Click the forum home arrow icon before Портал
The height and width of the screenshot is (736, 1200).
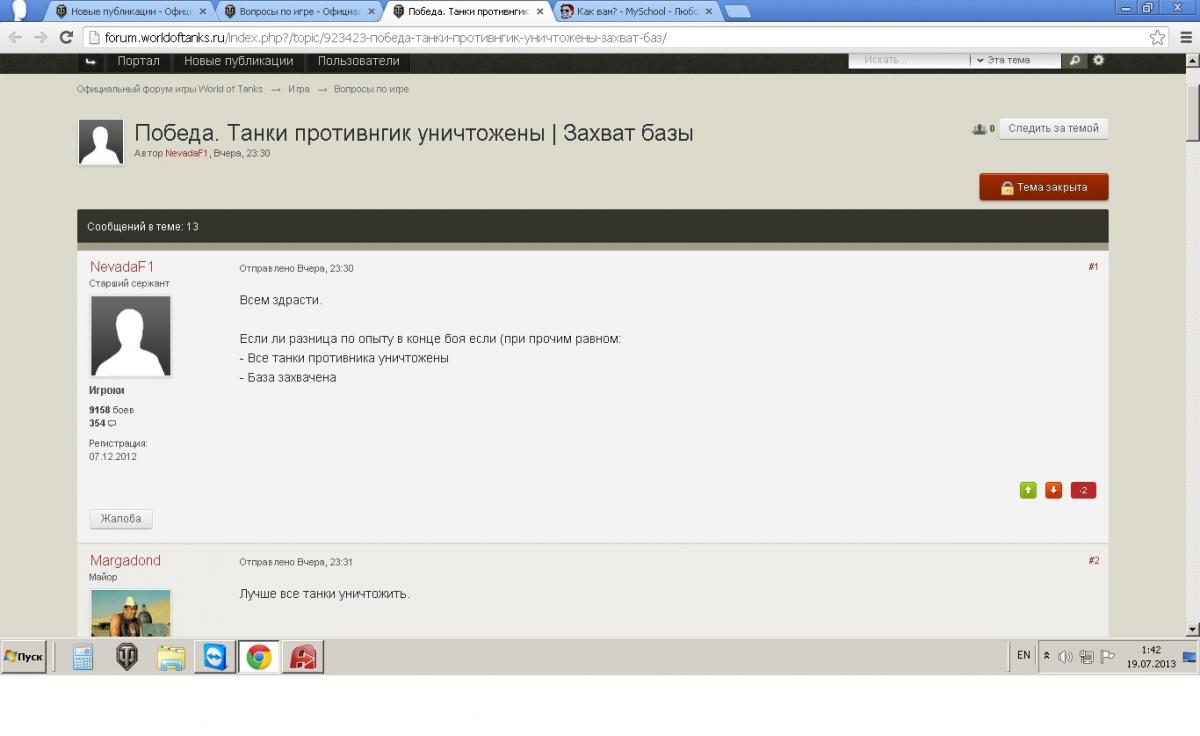coord(91,61)
